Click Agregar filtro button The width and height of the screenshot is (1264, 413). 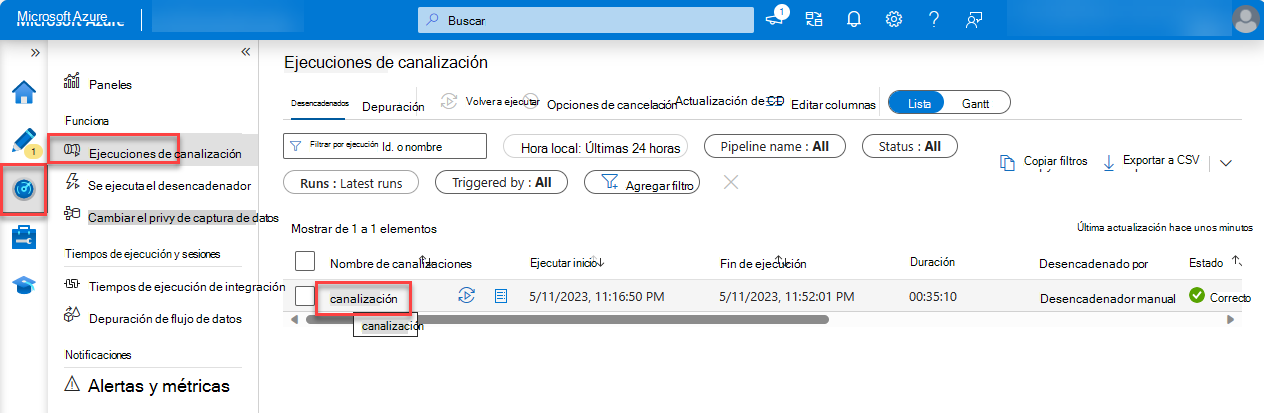coord(640,182)
